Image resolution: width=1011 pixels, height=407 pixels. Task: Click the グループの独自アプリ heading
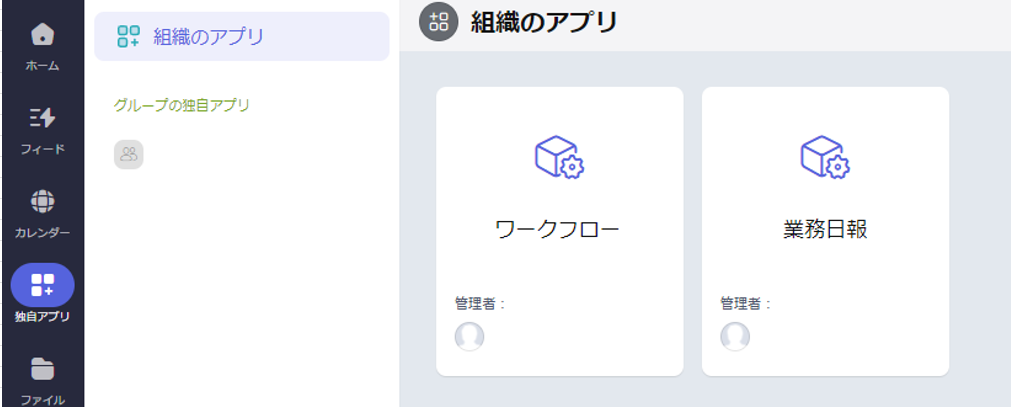pos(181,105)
